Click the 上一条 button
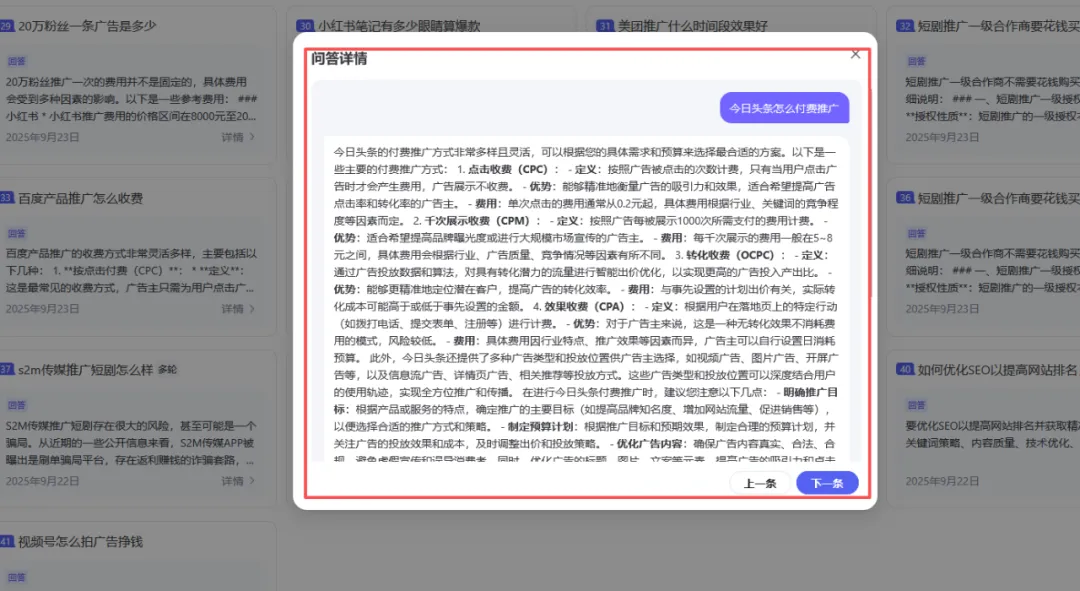This screenshot has width=1080, height=591. [760, 483]
